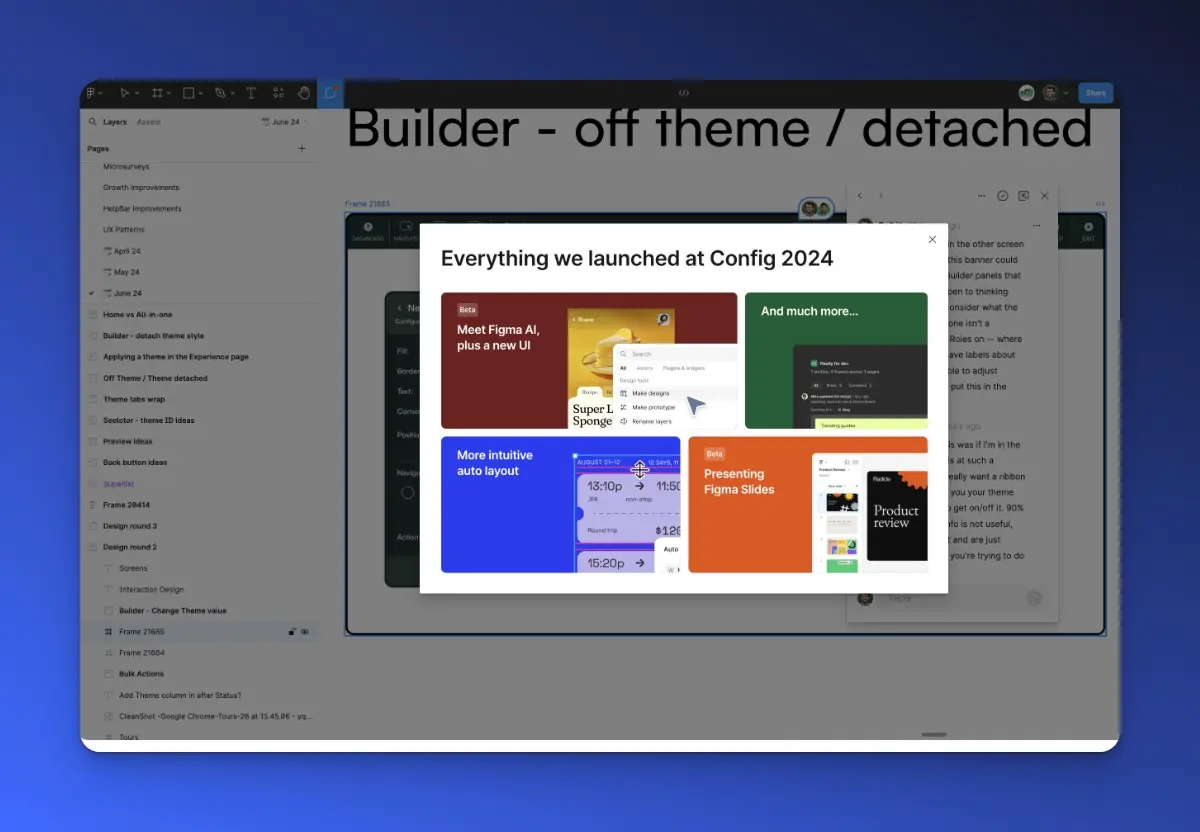Screen dimensions: 1200x832
Task: Click the comment avatars pin on canvas
Action: click(816, 209)
